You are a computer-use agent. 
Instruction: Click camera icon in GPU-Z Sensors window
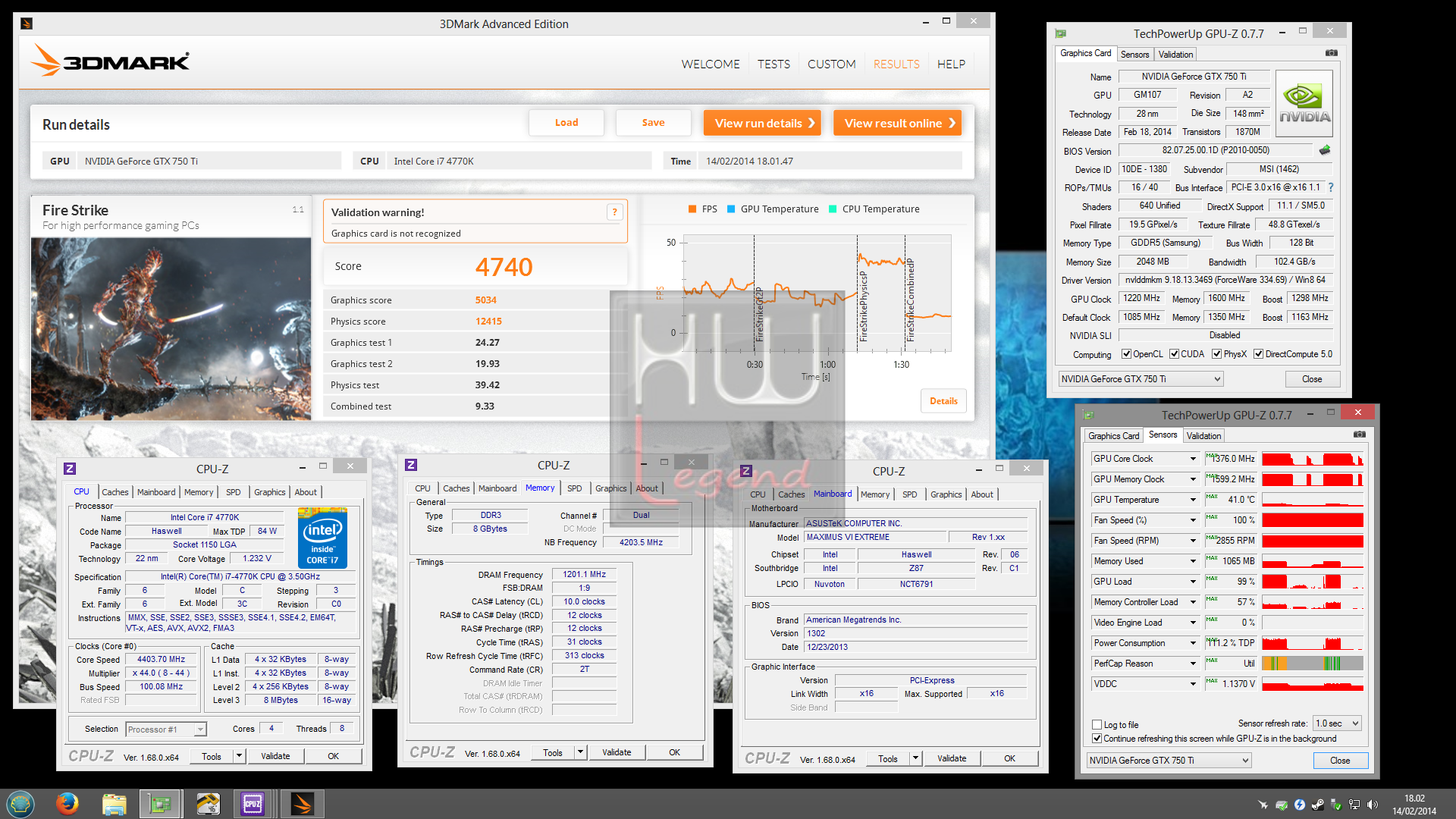coord(1360,435)
